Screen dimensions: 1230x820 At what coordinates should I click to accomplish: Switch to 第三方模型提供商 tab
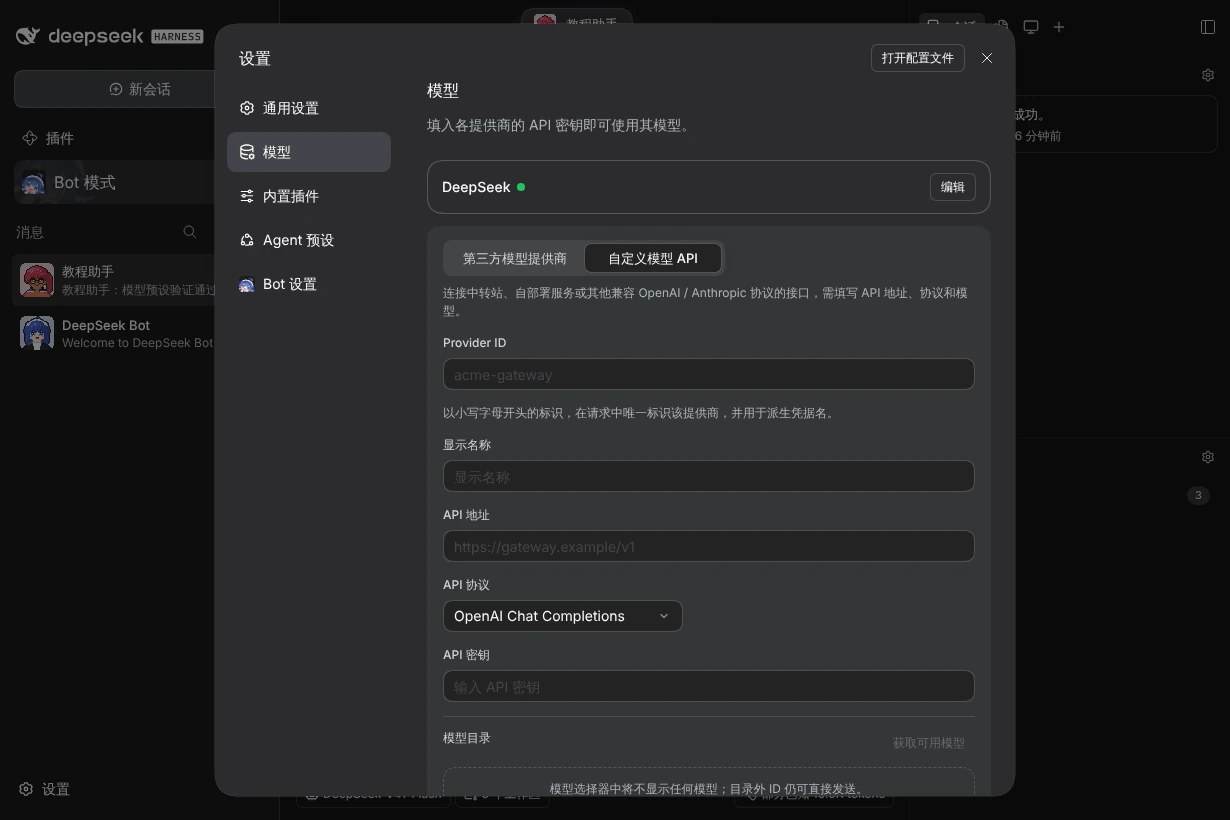(515, 258)
